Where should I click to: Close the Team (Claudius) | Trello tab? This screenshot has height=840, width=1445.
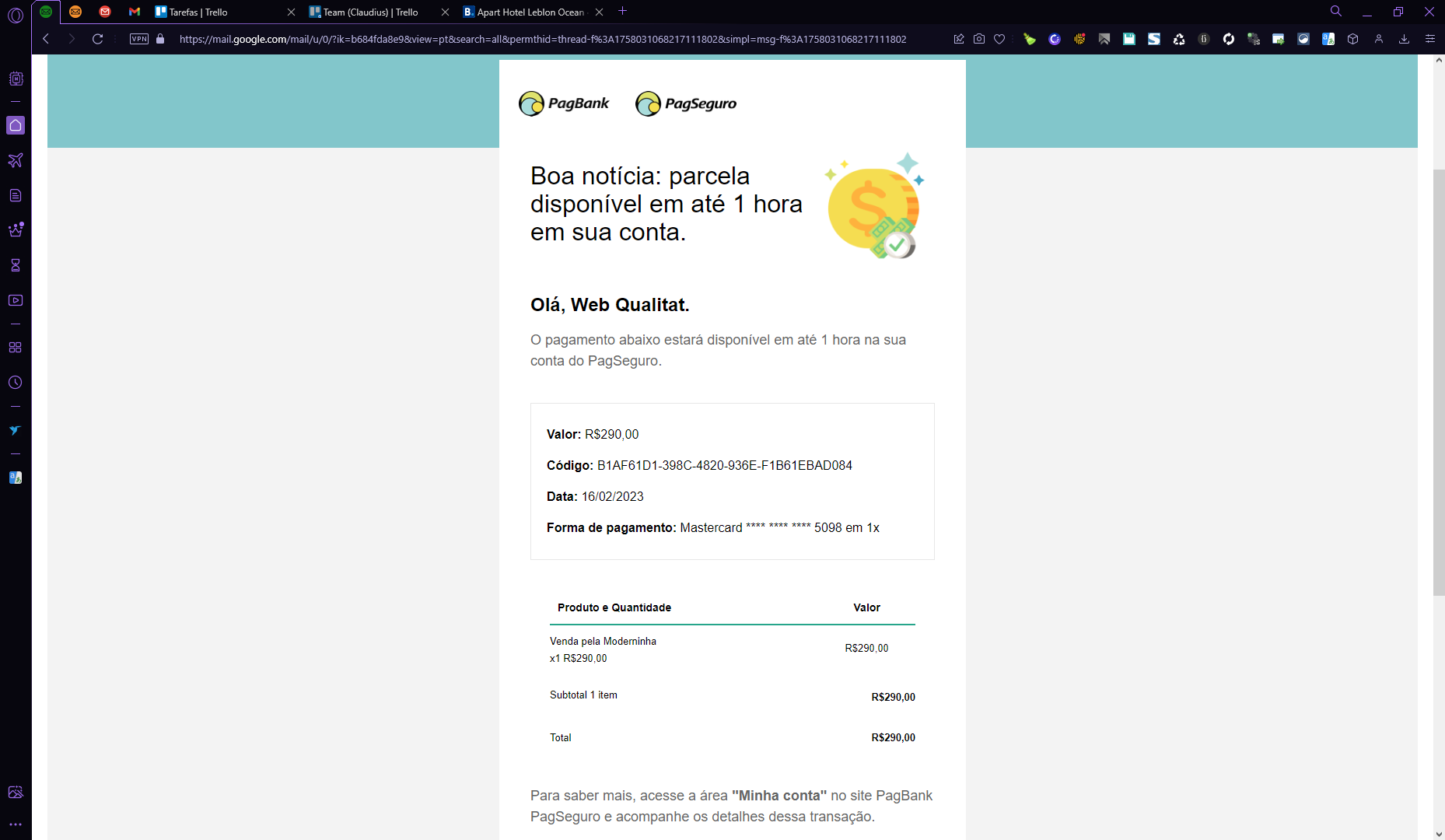446,12
